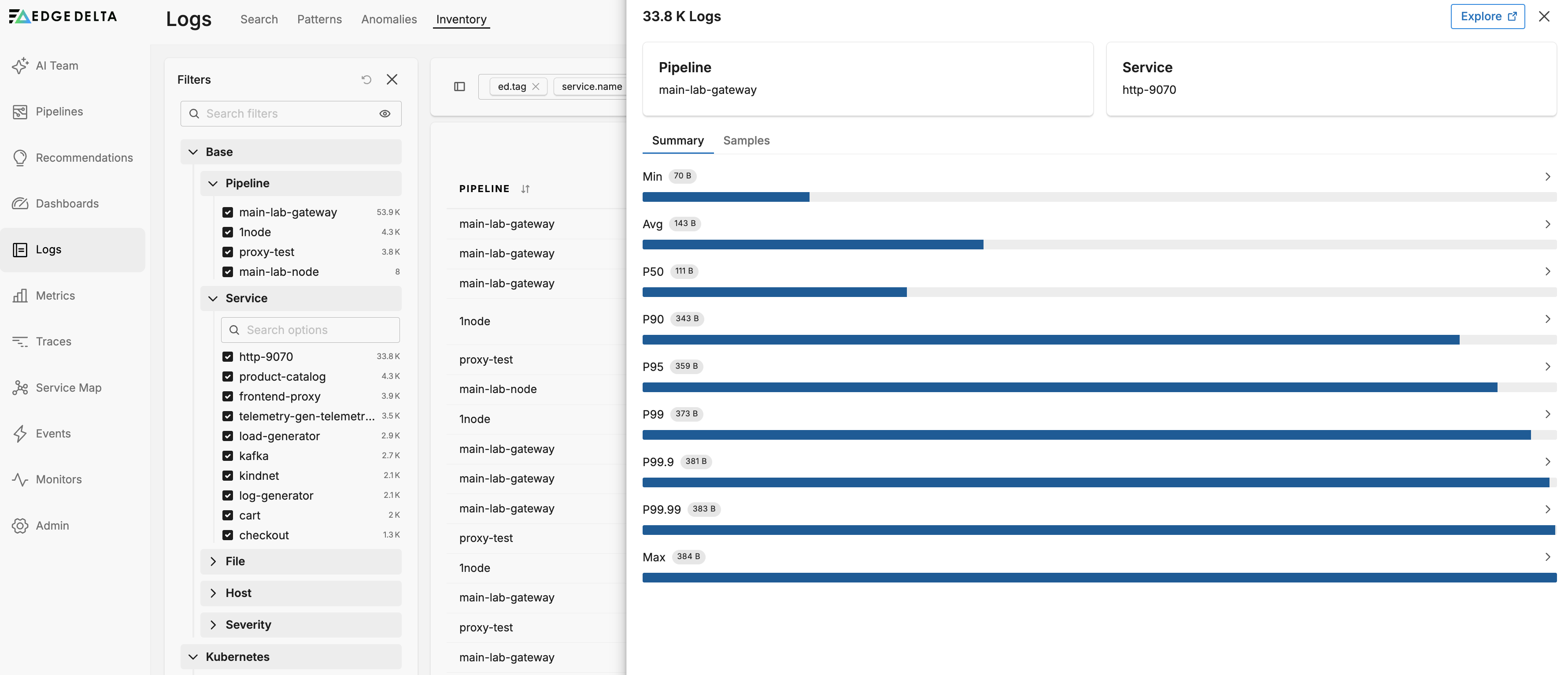Image resolution: width=1568 pixels, height=675 pixels.
Task: Toggle the eye icon in Search filters
Action: click(x=385, y=114)
